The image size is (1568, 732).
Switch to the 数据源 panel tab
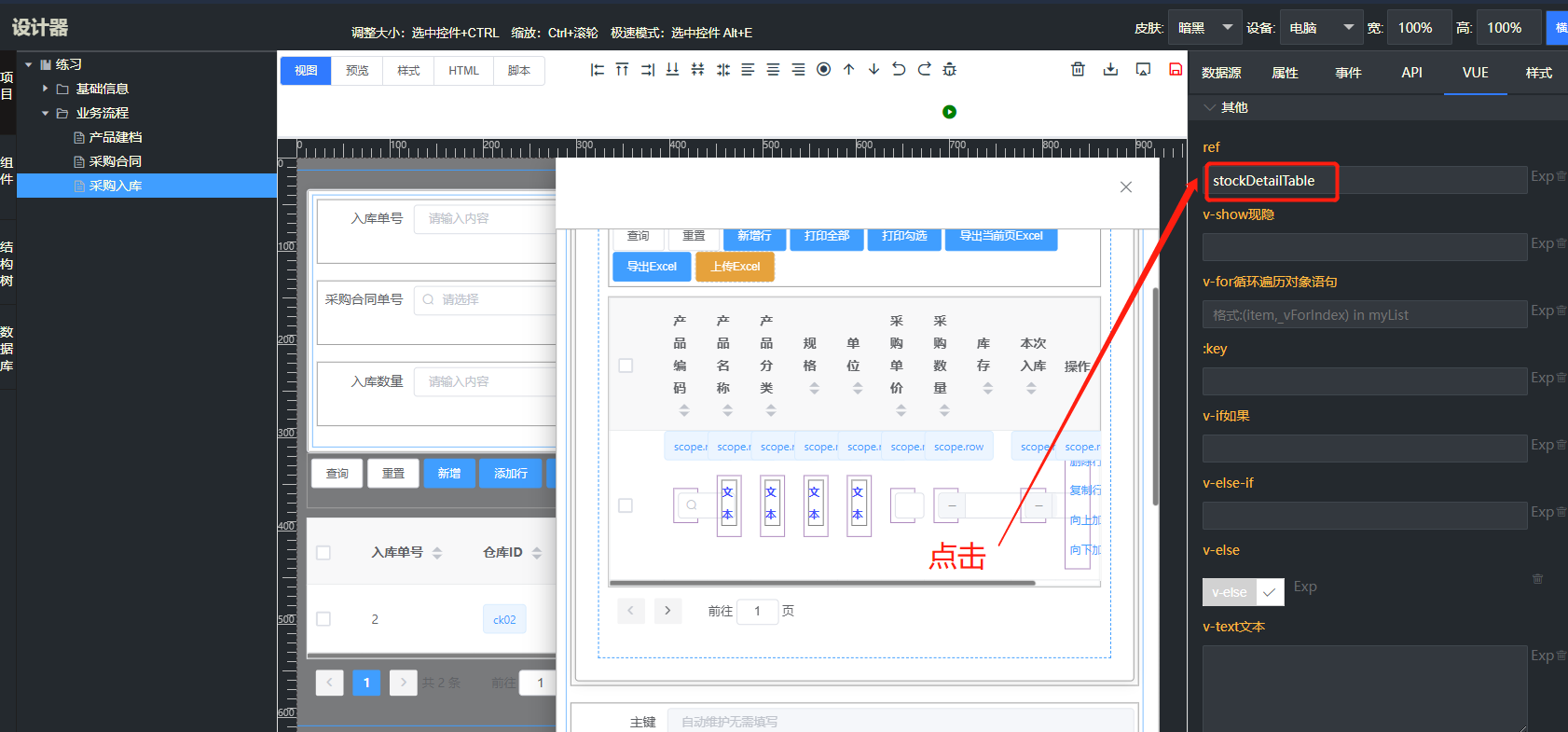coord(1221,73)
